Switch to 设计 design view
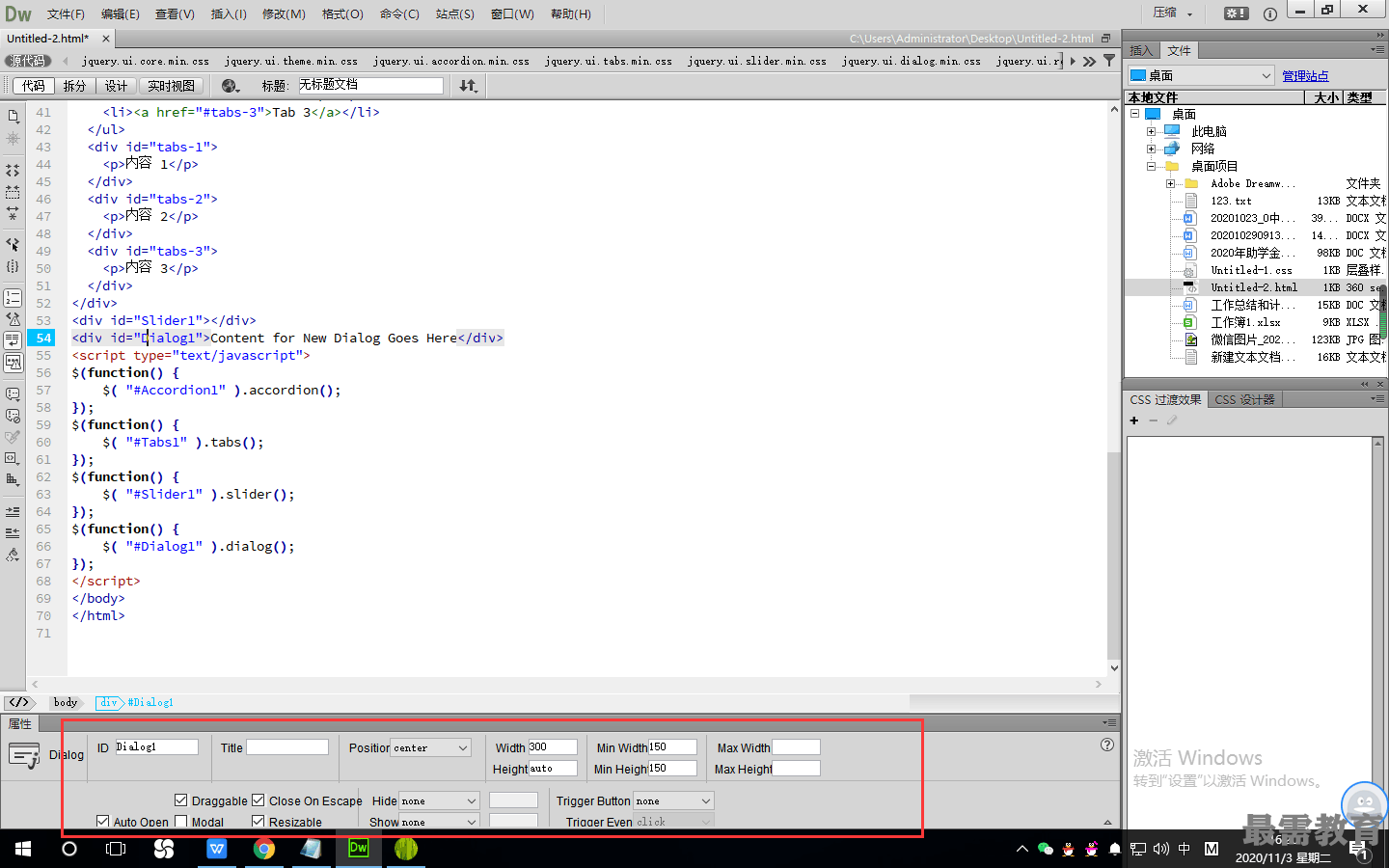 pos(116,86)
